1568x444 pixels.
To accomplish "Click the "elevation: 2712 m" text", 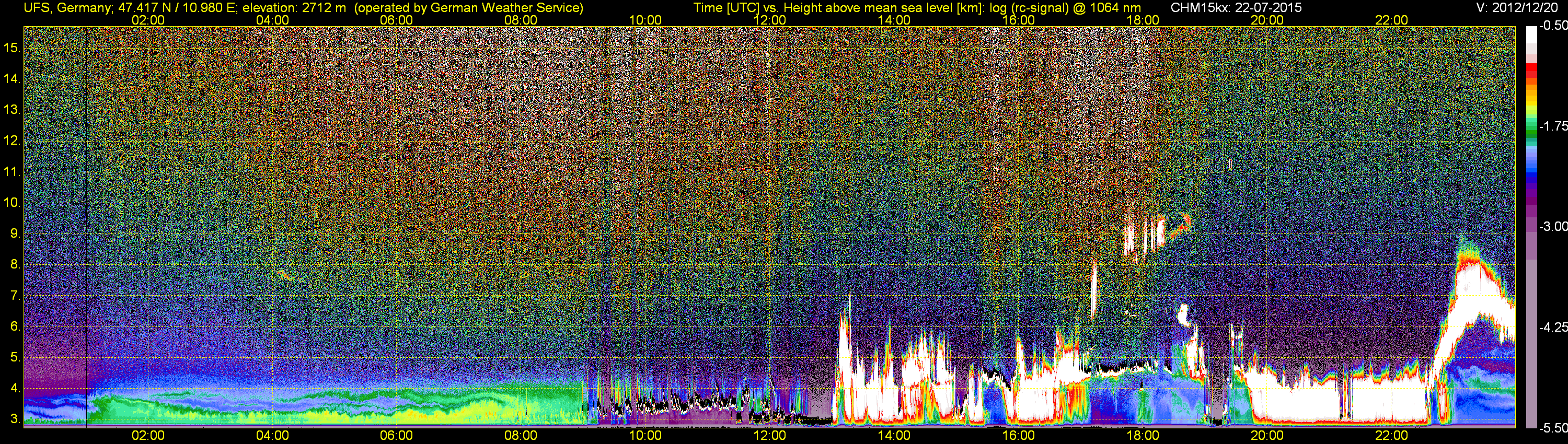I will click(295, 7).
